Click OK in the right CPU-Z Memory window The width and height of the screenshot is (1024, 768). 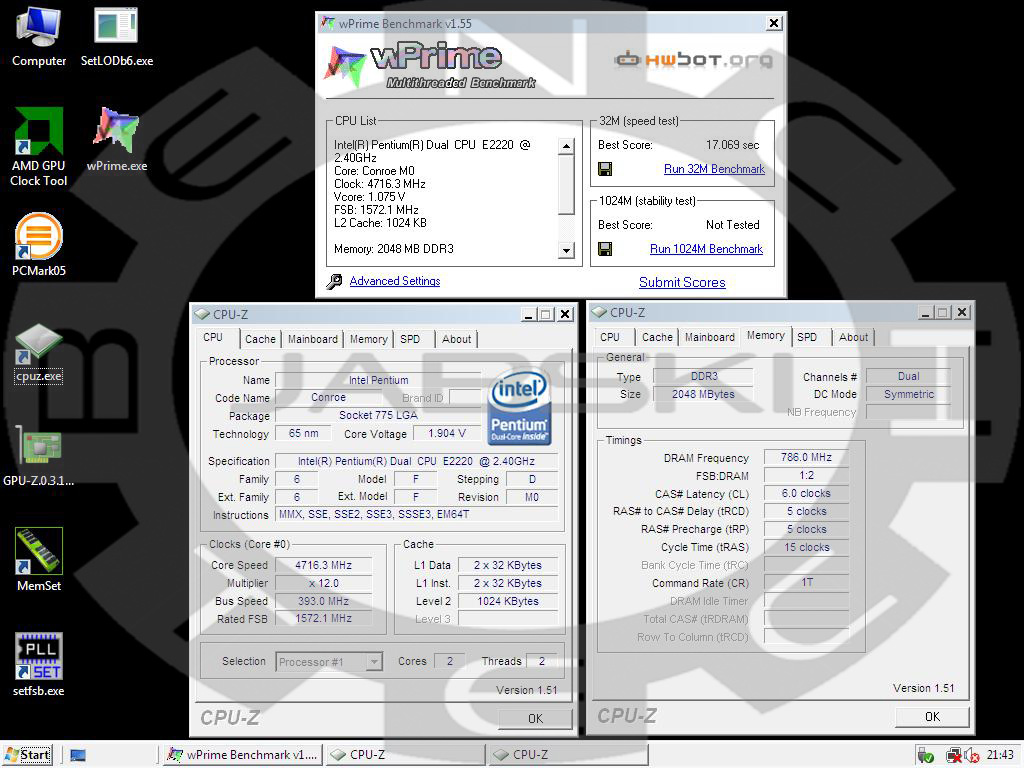[x=932, y=716]
